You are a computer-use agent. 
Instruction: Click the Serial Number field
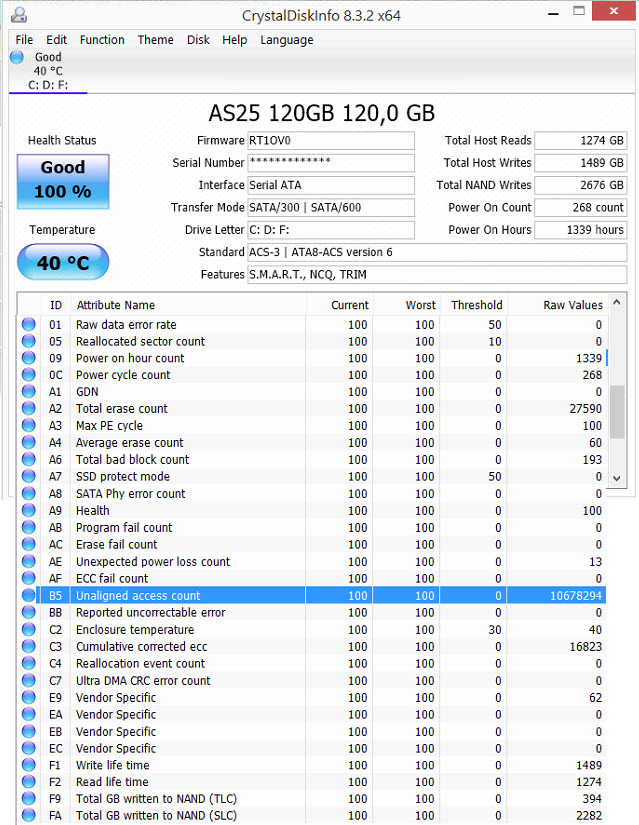(x=331, y=163)
